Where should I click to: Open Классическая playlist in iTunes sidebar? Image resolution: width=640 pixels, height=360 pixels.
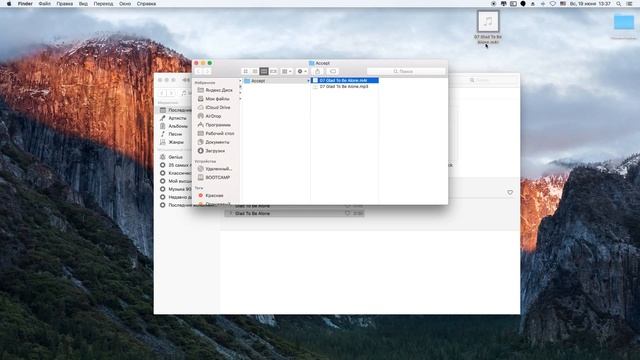pos(175,173)
